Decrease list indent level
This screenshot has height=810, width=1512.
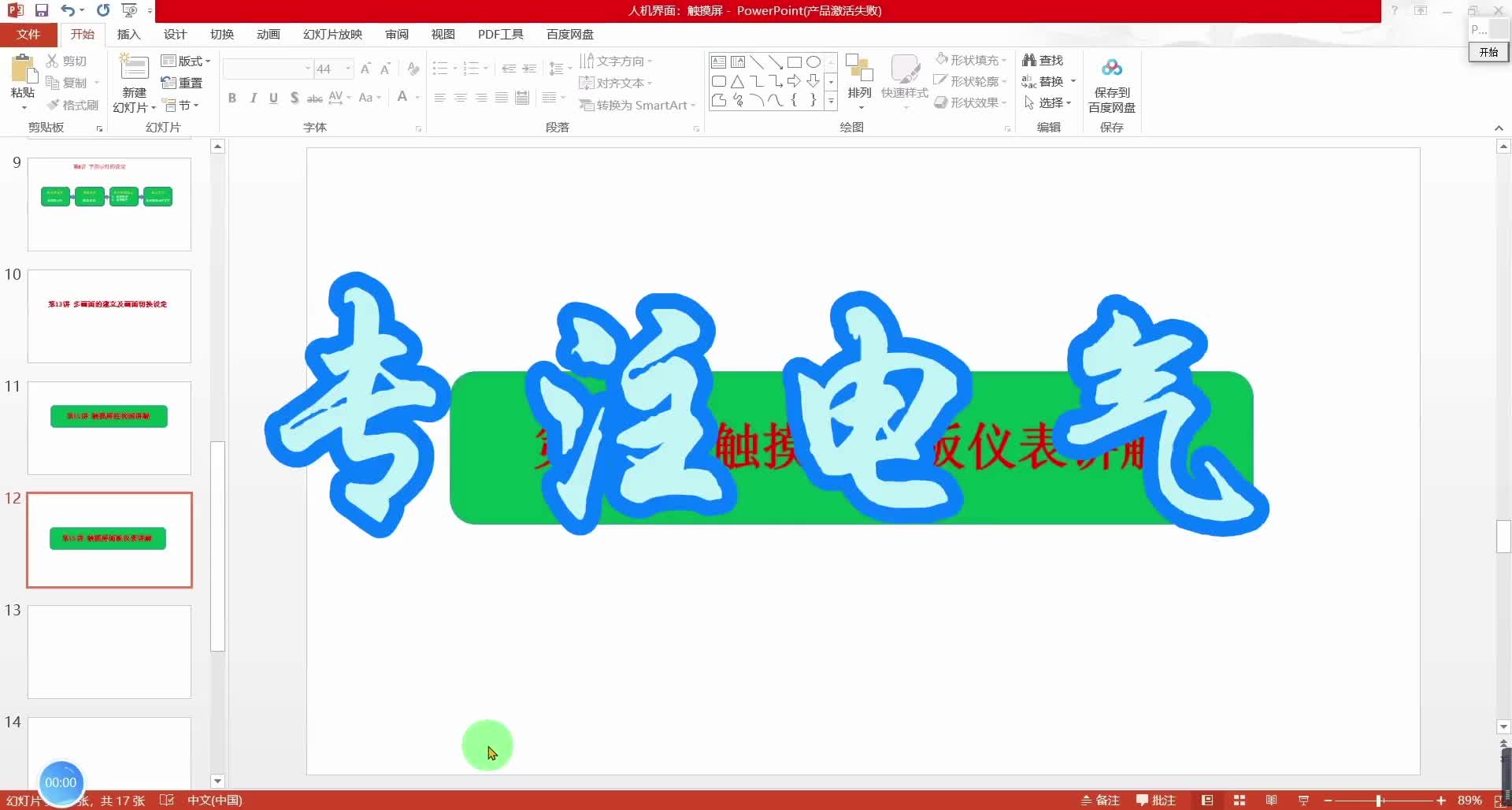click(509, 69)
